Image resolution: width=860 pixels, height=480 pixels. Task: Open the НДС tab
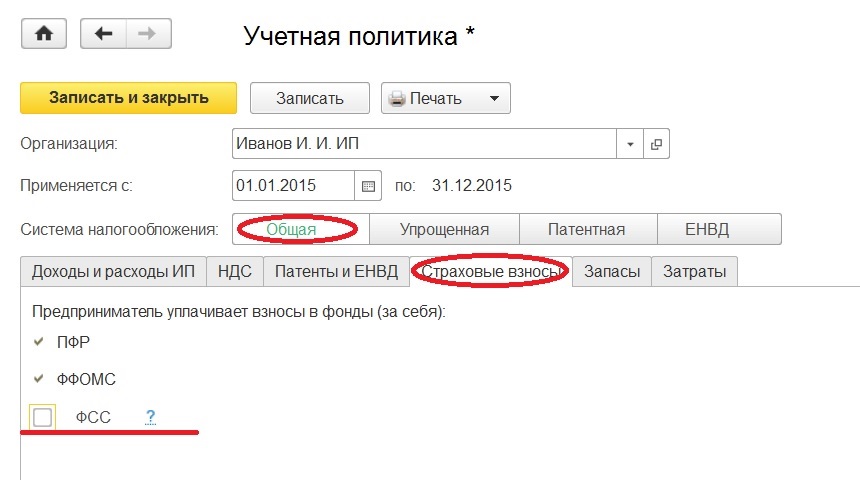[235, 272]
